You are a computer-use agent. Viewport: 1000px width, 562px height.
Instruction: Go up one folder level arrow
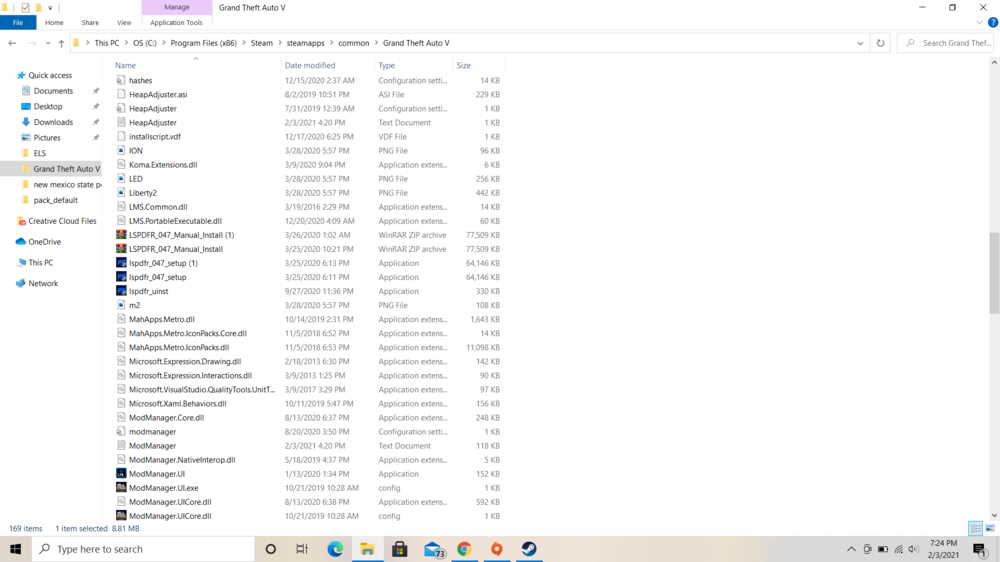point(61,43)
